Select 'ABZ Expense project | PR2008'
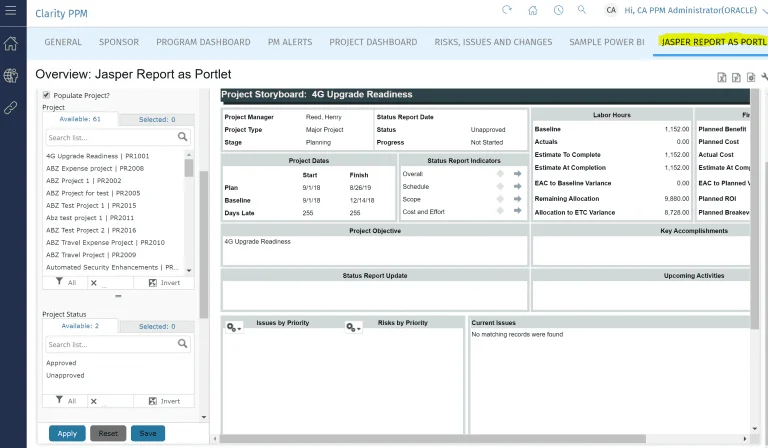The image size is (768, 448). 95,168
